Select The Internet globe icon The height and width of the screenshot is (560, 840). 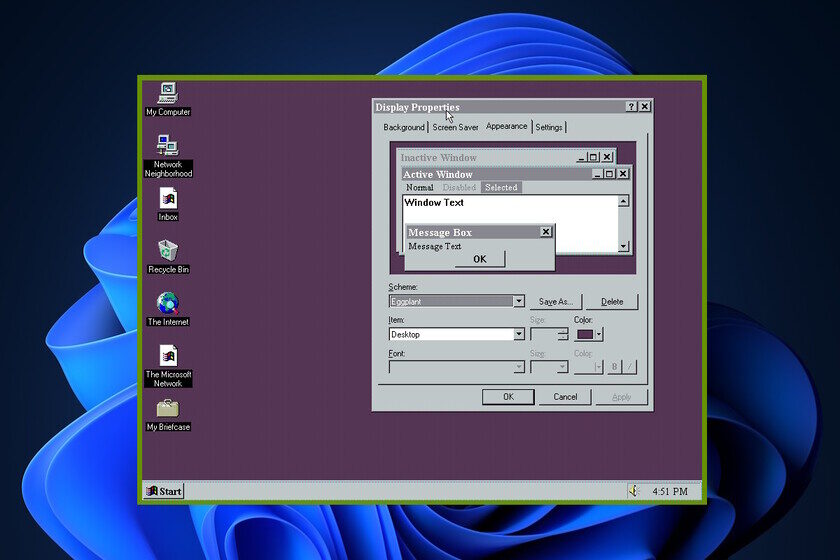point(168,309)
